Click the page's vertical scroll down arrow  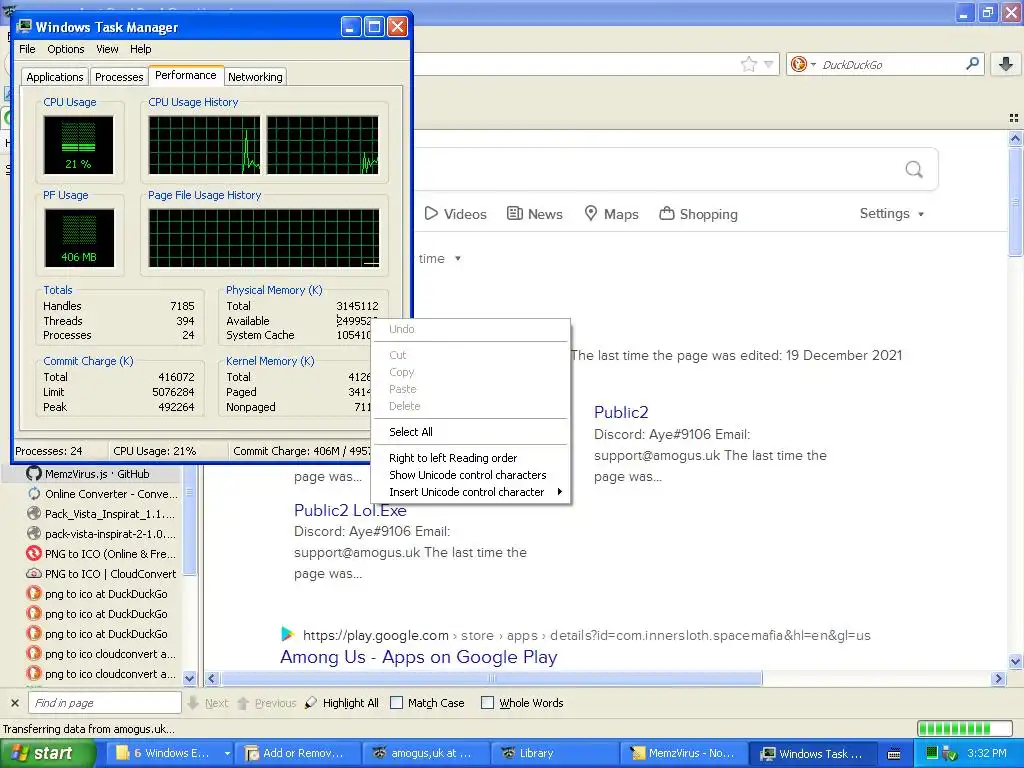coord(1015,662)
